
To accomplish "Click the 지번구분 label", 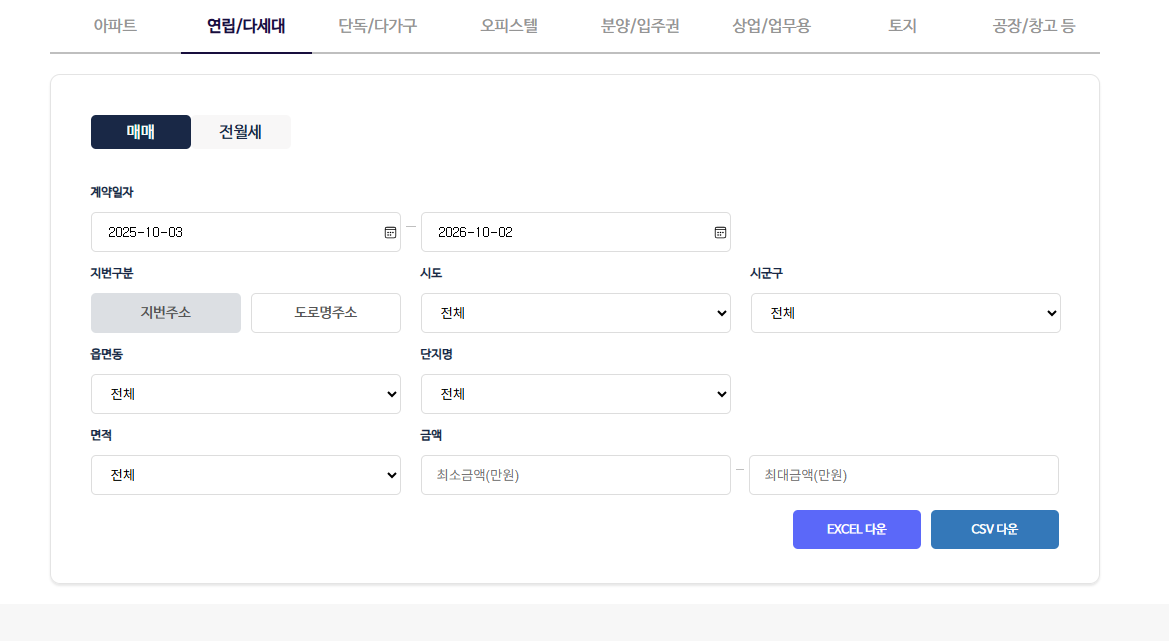I will [112, 274].
